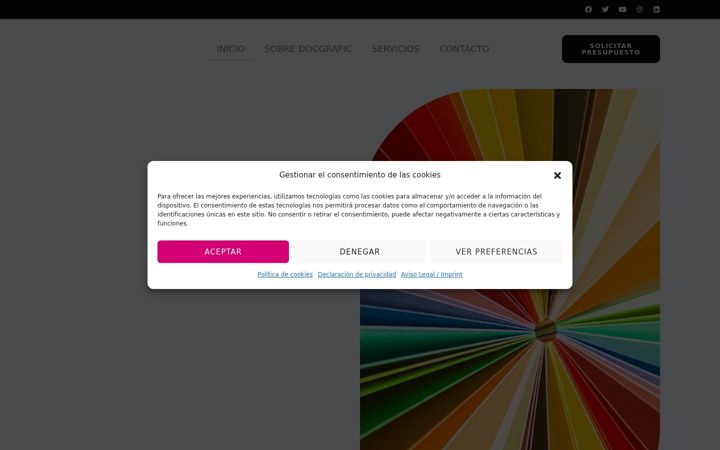Accept cookies with ACEPTAR button

tap(223, 252)
